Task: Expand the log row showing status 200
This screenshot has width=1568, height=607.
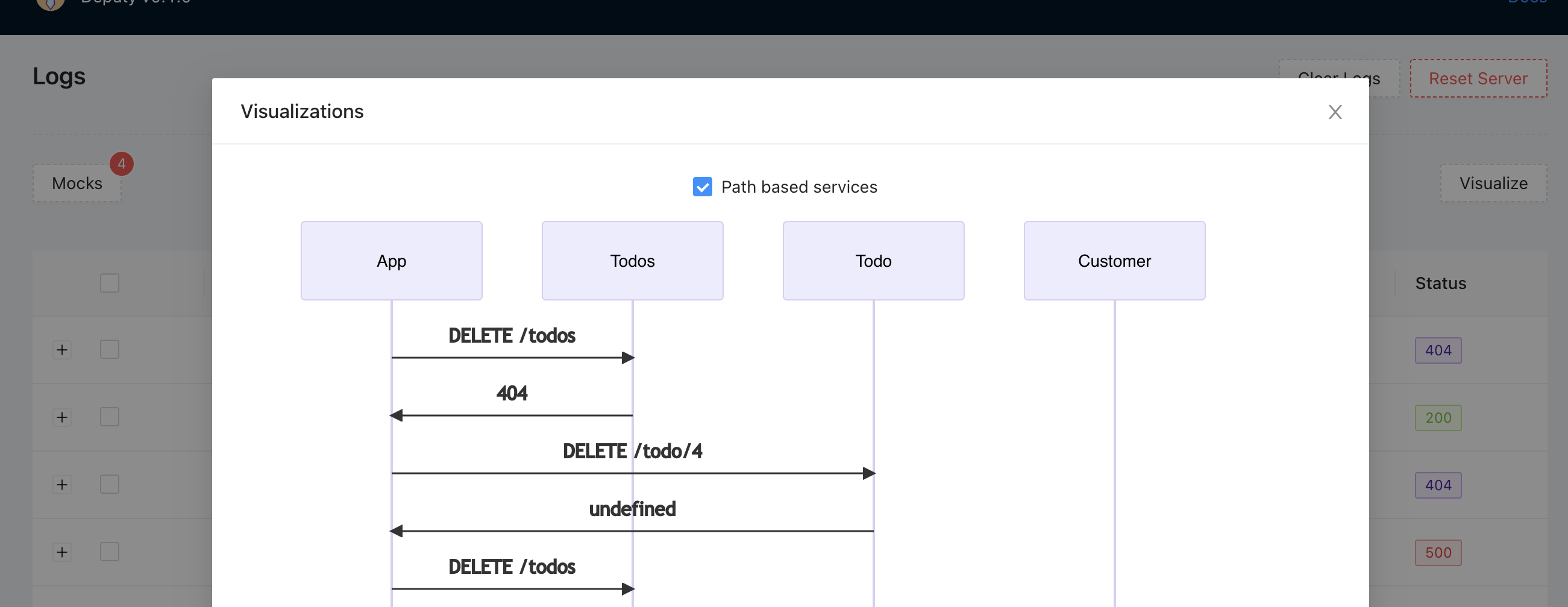Action: click(62, 417)
